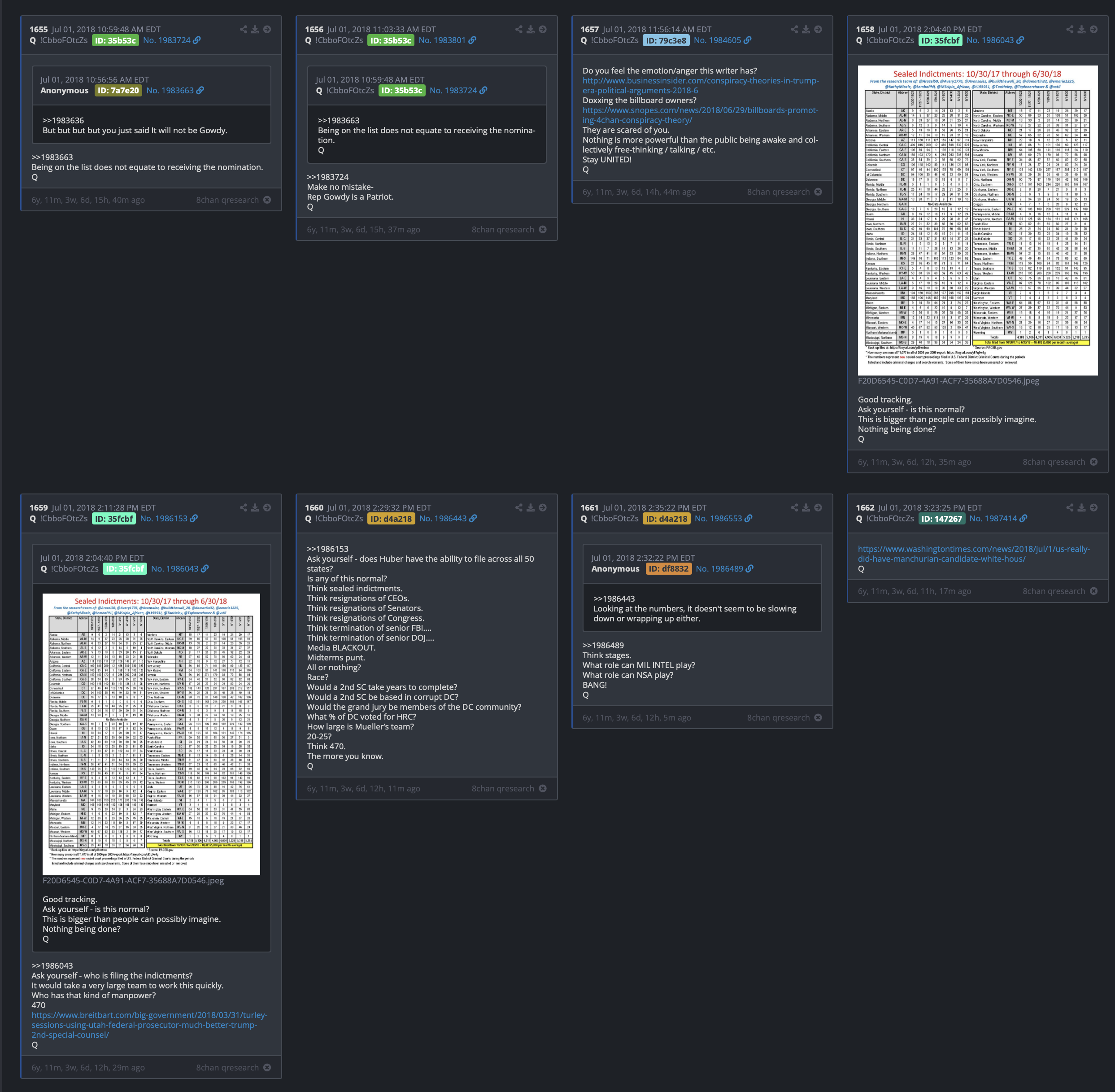Share post 1661
The width and height of the screenshot is (1115, 1092).
click(795, 507)
